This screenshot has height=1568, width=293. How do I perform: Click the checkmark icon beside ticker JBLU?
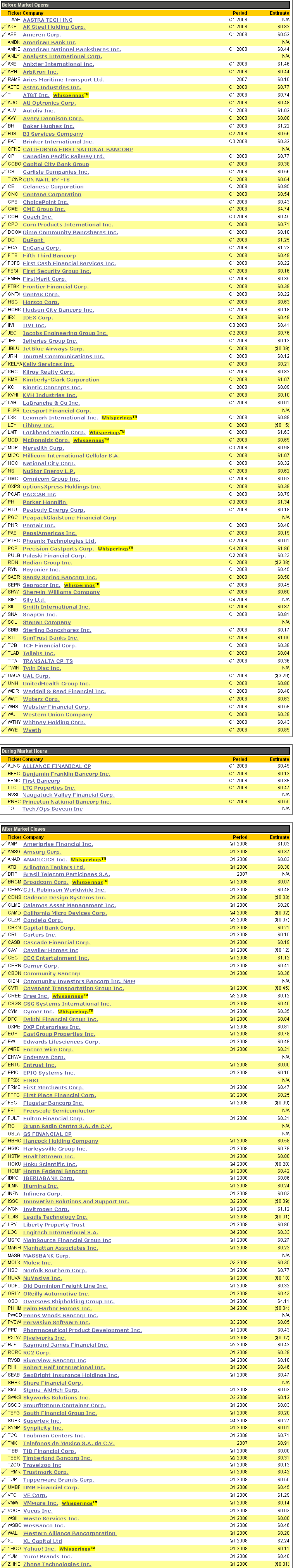coord(3,349)
